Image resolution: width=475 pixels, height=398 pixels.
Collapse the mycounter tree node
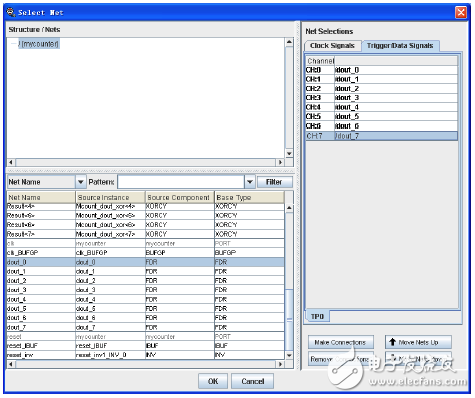14,44
